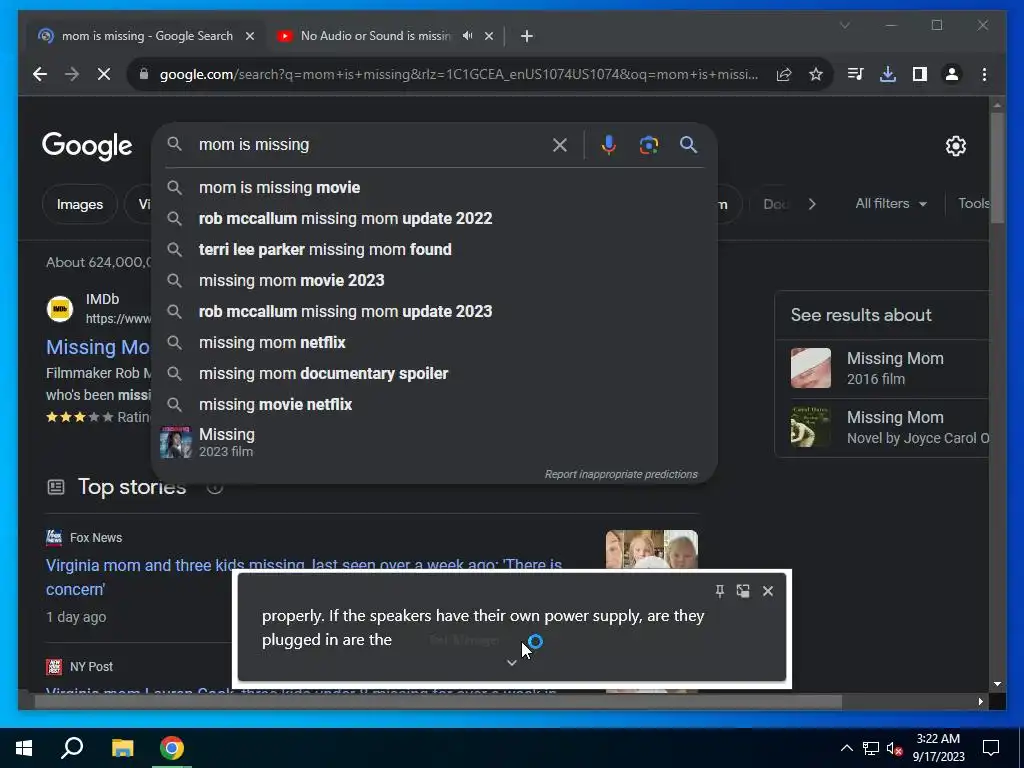
Task: Open Chrome downloads icon
Action: pos(888,74)
